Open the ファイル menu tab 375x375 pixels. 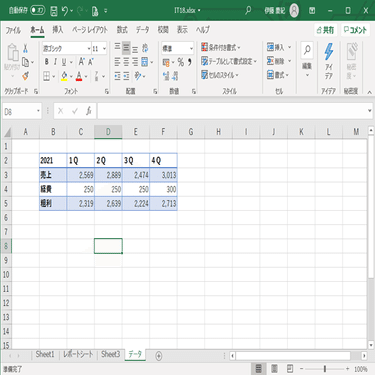click(13, 30)
